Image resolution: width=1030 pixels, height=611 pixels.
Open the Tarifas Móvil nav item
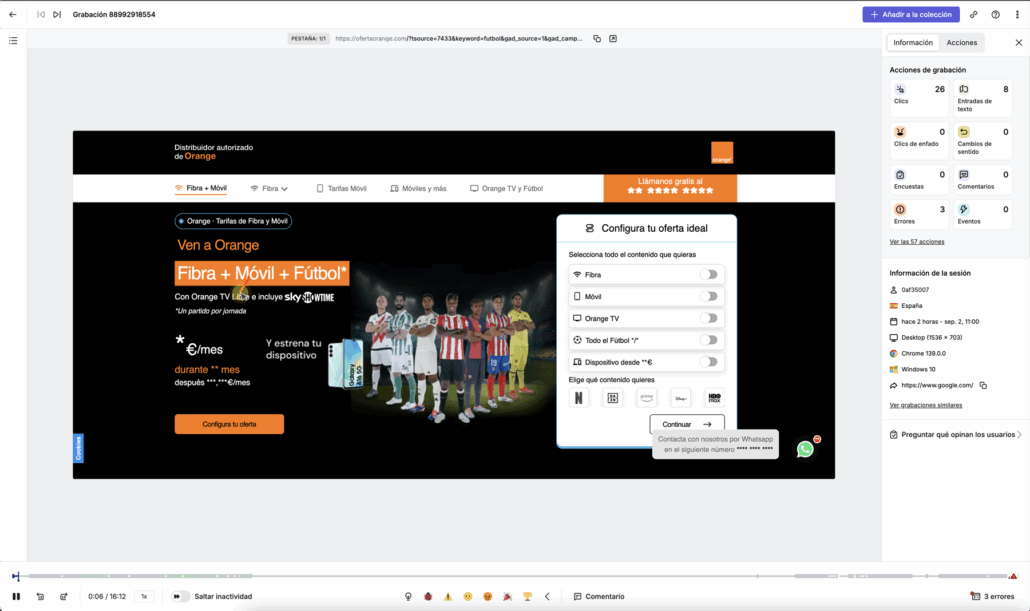pyautogui.click(x=341, y=189)
